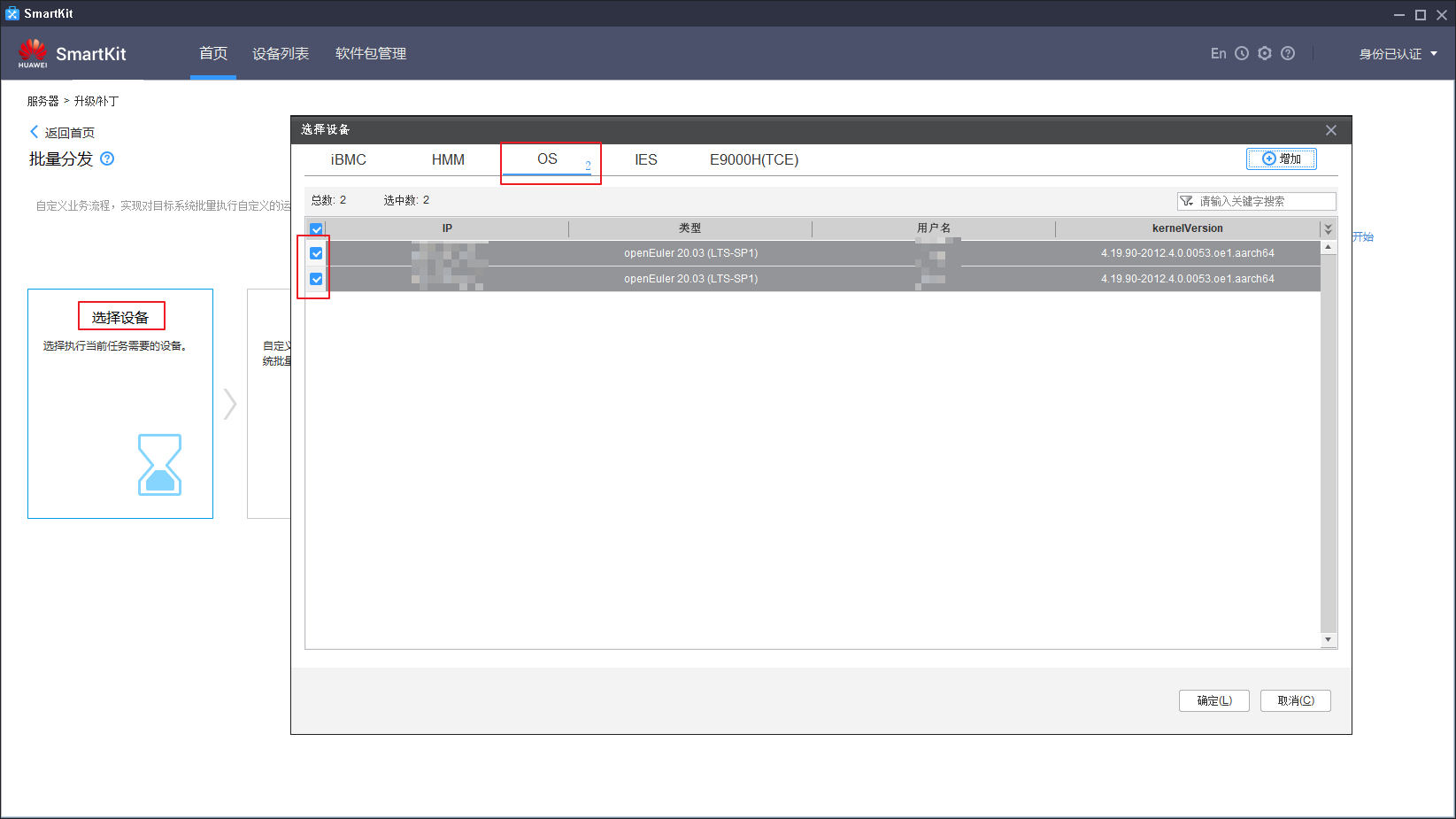This screenshot has width=1456, height=819.
Task: Click the 总数: 2 label
Action: click(x=328, y=200)
